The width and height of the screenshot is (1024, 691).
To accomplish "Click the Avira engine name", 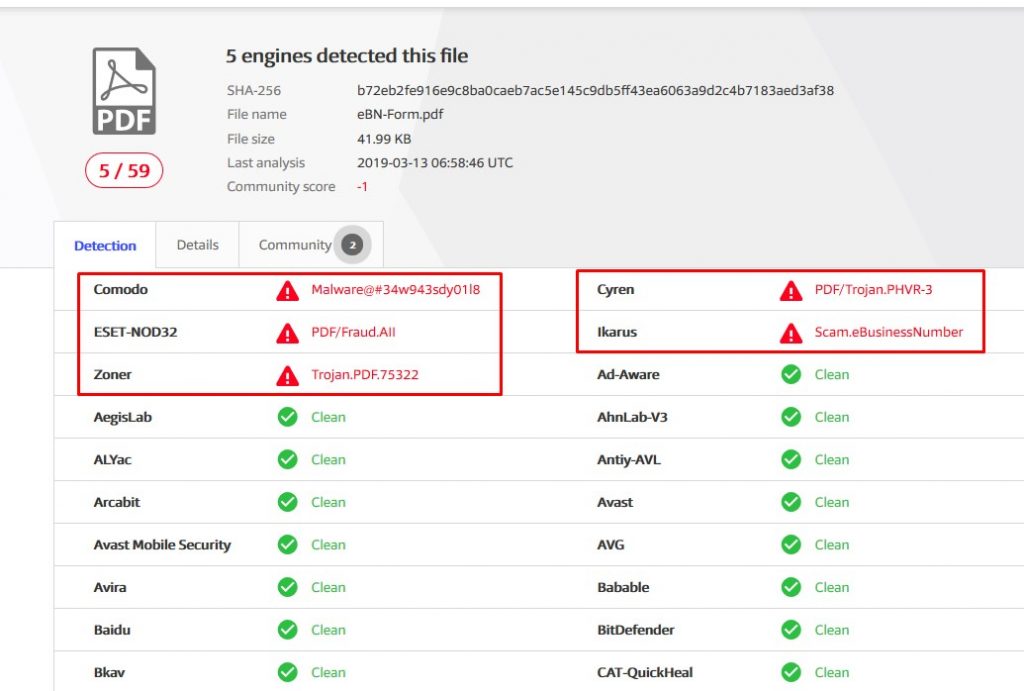I will (x=110, y=587).
